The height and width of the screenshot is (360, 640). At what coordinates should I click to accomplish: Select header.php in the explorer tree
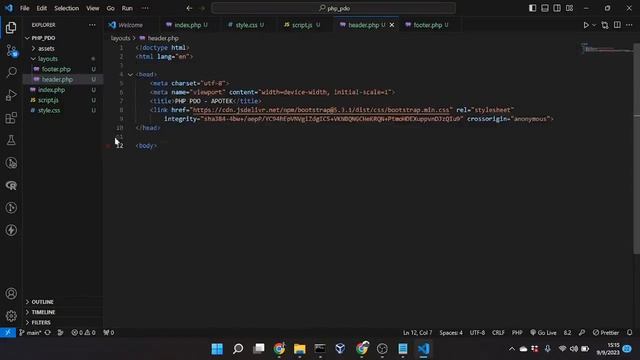pyautogui.click(x=57, y=80)
